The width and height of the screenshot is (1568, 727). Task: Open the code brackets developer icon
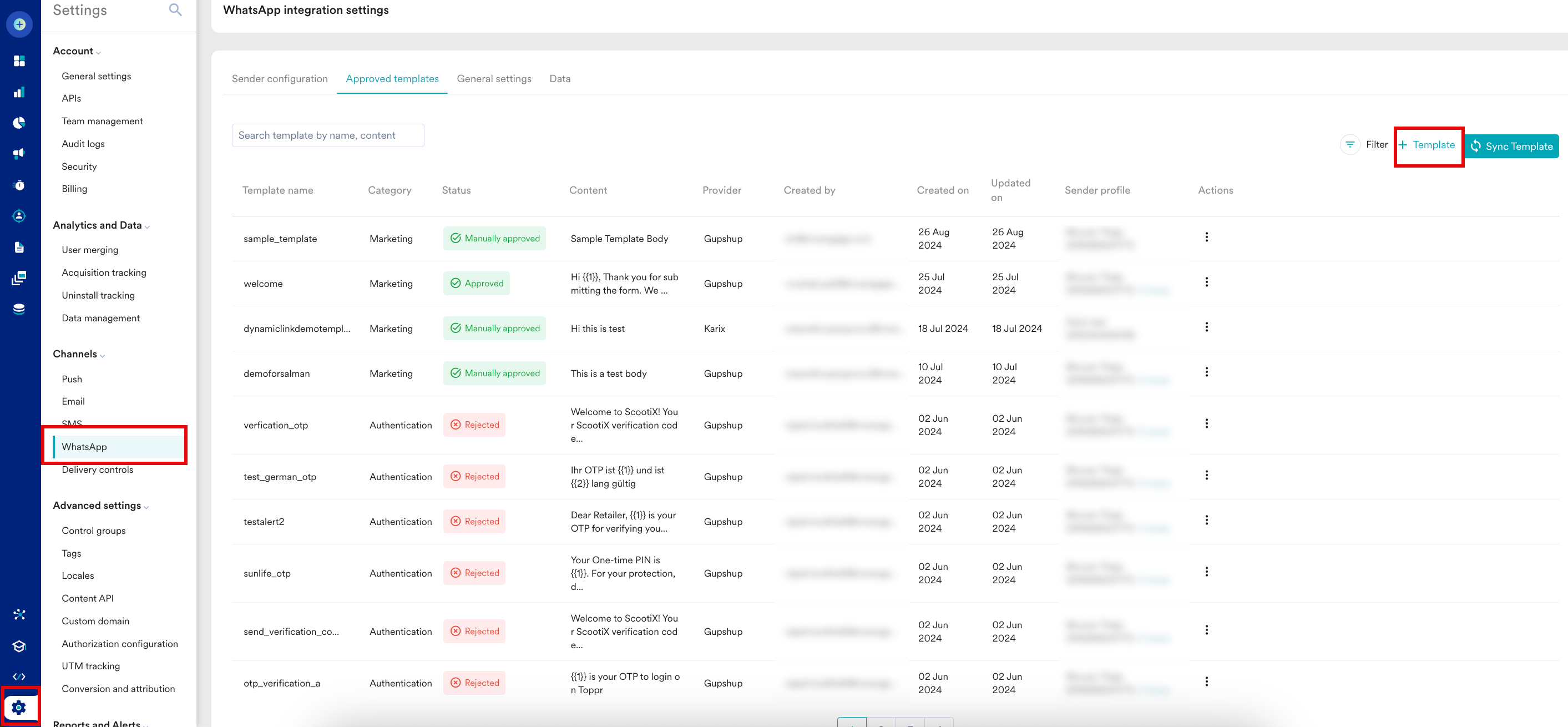(x=19, y=676)
